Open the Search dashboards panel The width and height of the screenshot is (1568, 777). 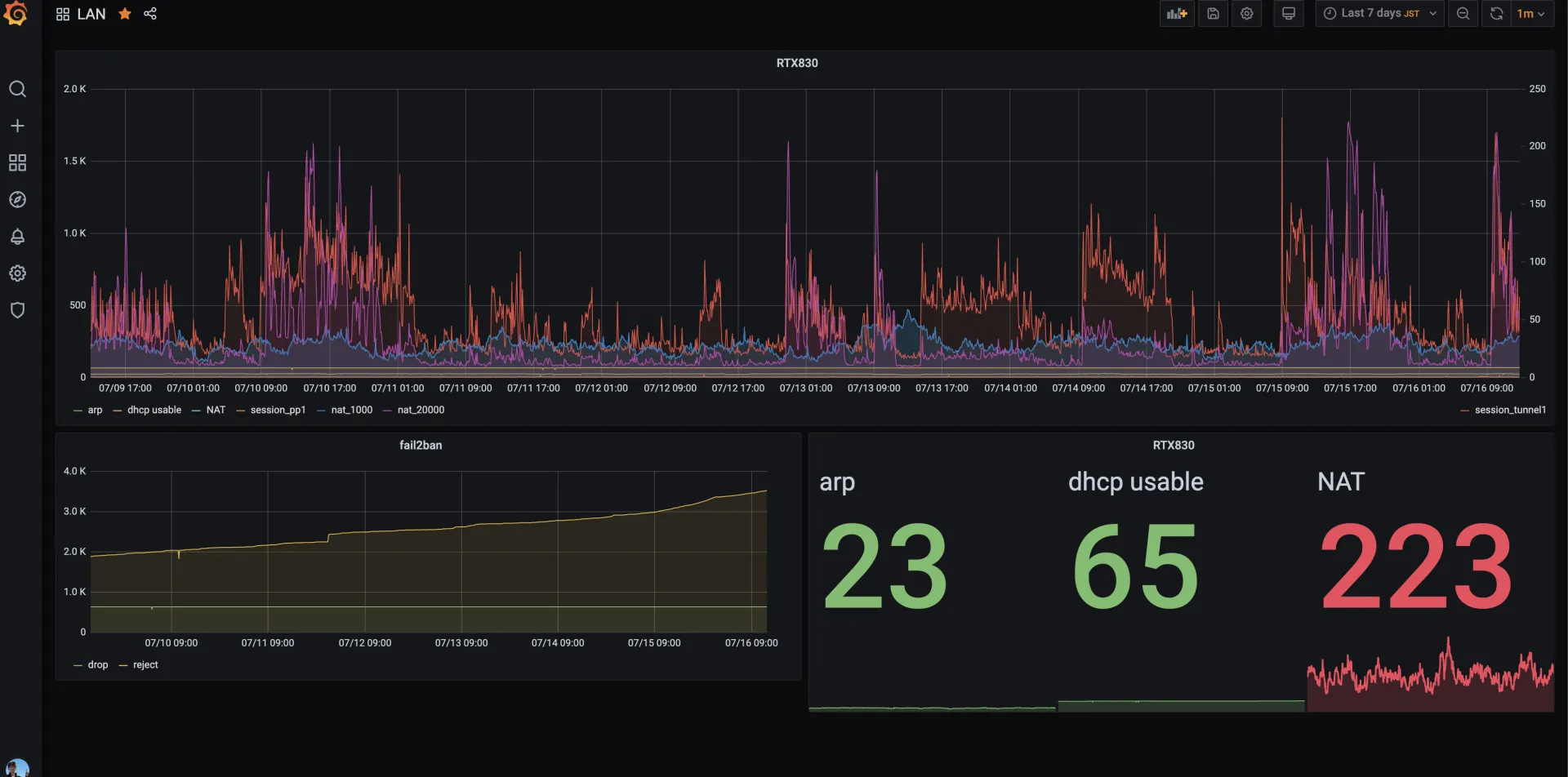click(17, 89)
